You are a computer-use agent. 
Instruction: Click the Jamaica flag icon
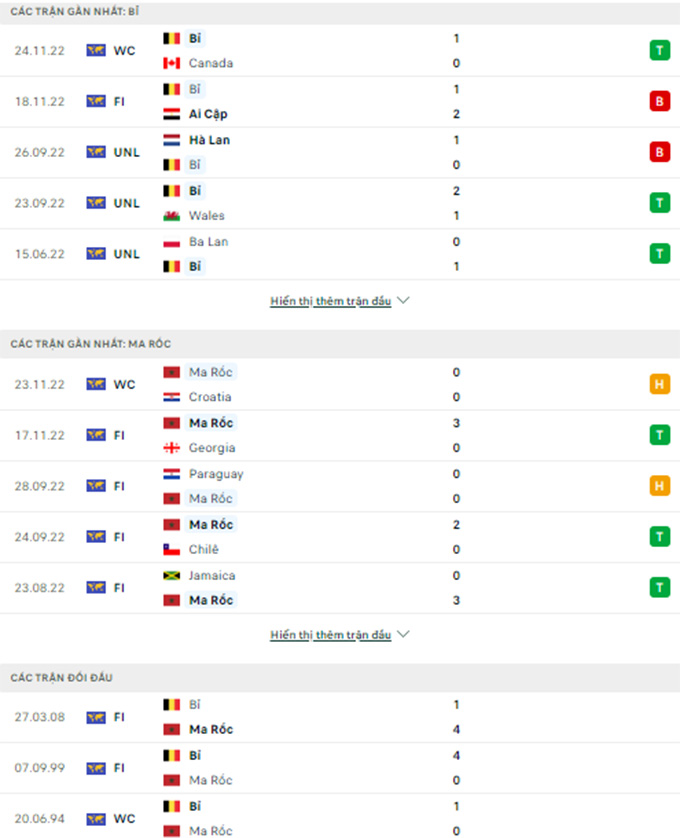click(x=171, y=575)
